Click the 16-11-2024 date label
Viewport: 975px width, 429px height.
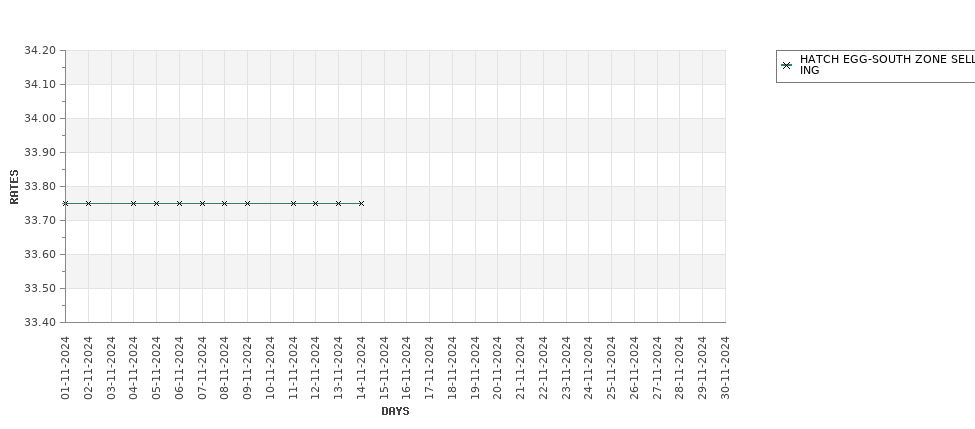coord(406,367)
